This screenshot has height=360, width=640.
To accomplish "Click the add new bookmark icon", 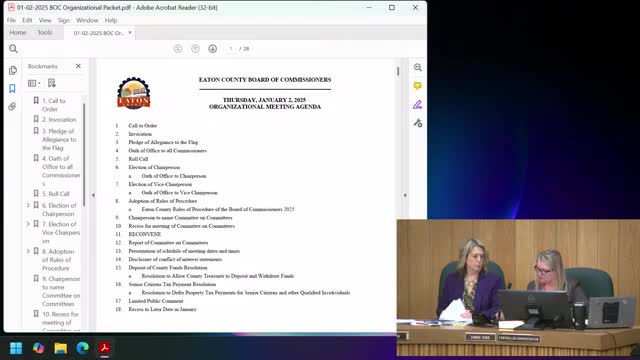I will 51,83.
